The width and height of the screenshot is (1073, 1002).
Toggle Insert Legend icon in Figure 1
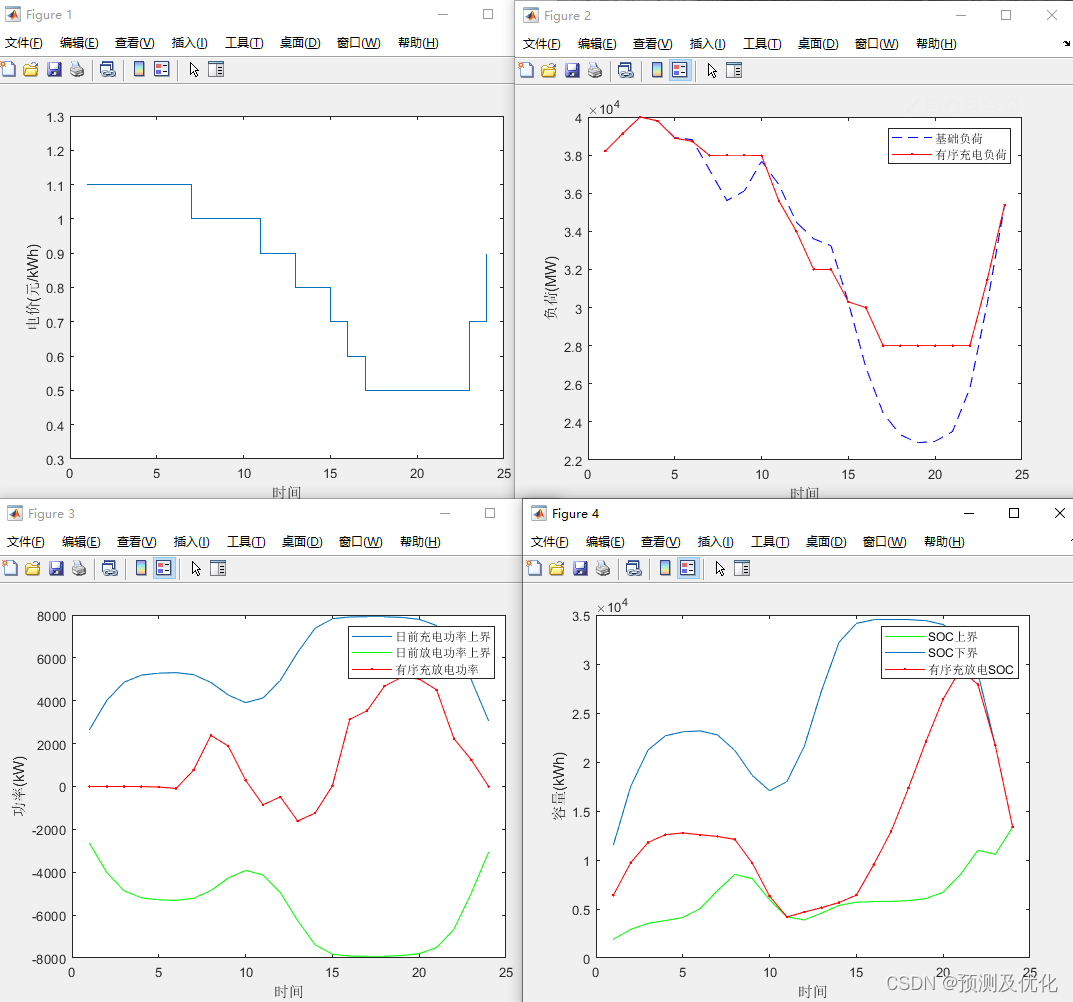click(x=162, y=69)
